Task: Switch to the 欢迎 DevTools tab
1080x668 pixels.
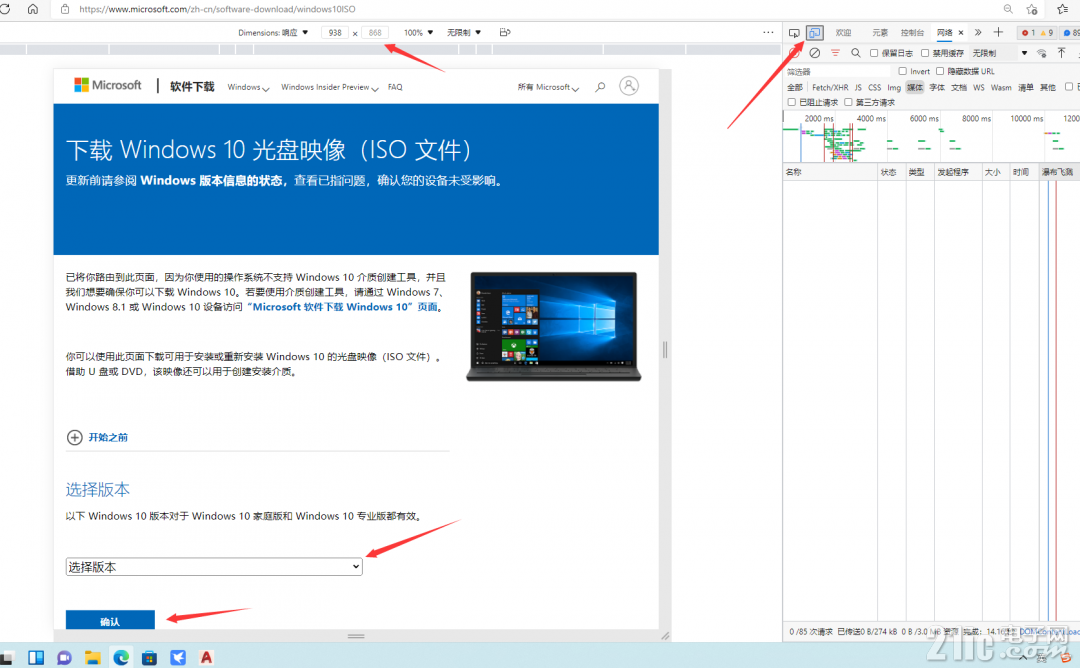Action: [x=844, y=32]
